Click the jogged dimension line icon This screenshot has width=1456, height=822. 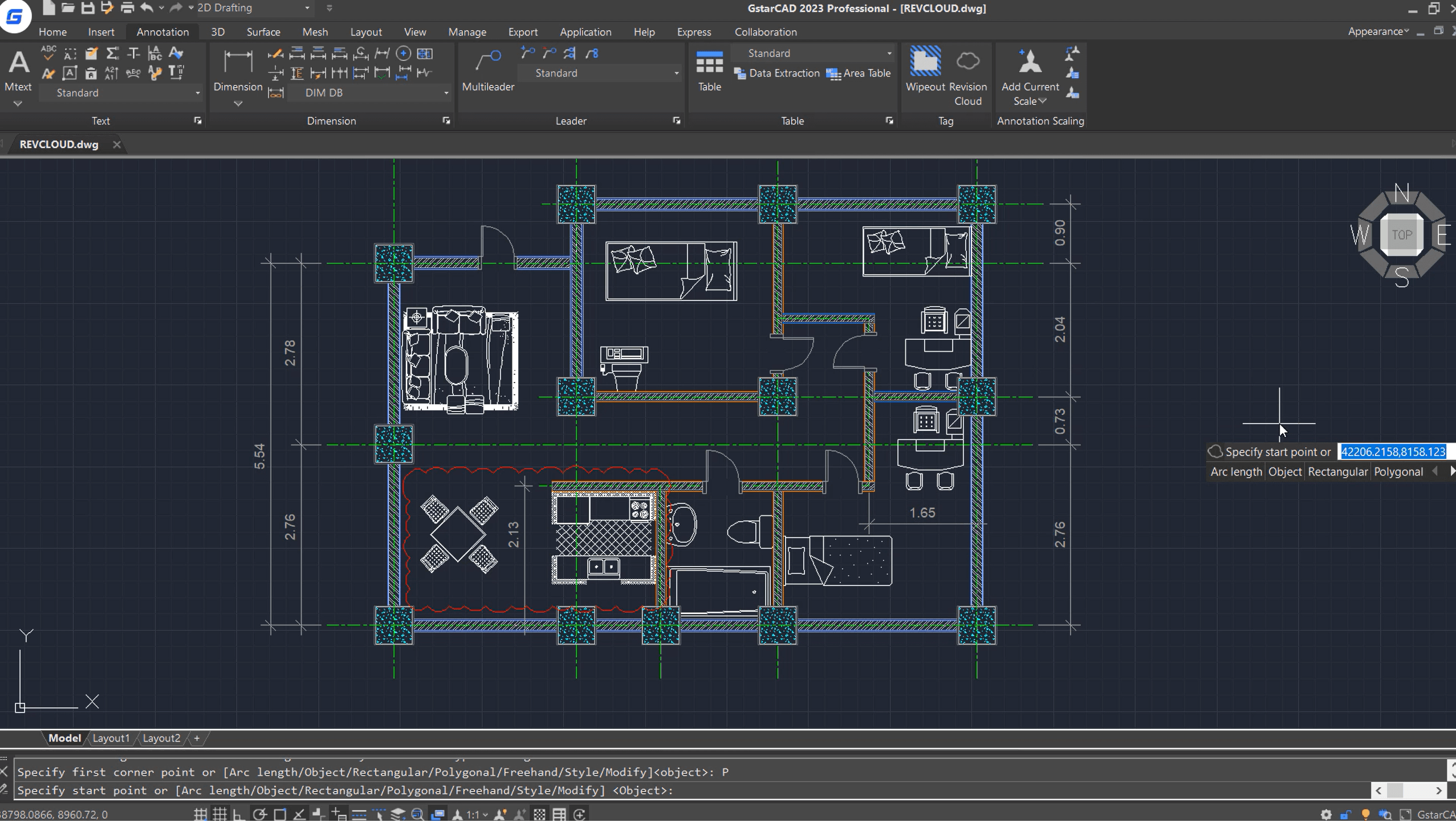point(424,73)
